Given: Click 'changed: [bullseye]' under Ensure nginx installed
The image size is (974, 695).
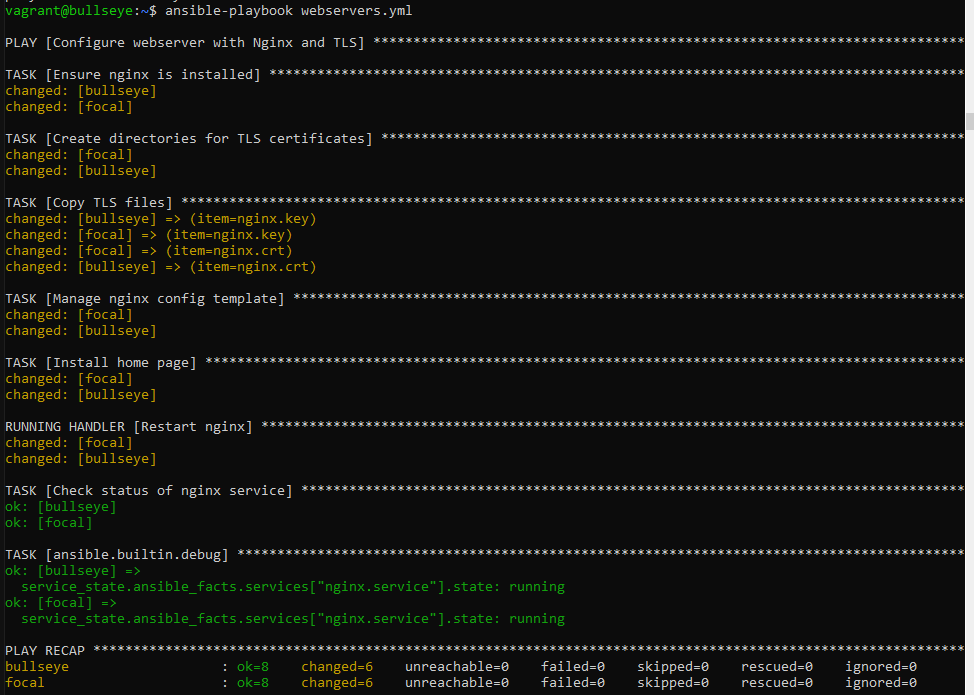Looking at the screenshot, I should pyautogui.click(x=81, y=91).
